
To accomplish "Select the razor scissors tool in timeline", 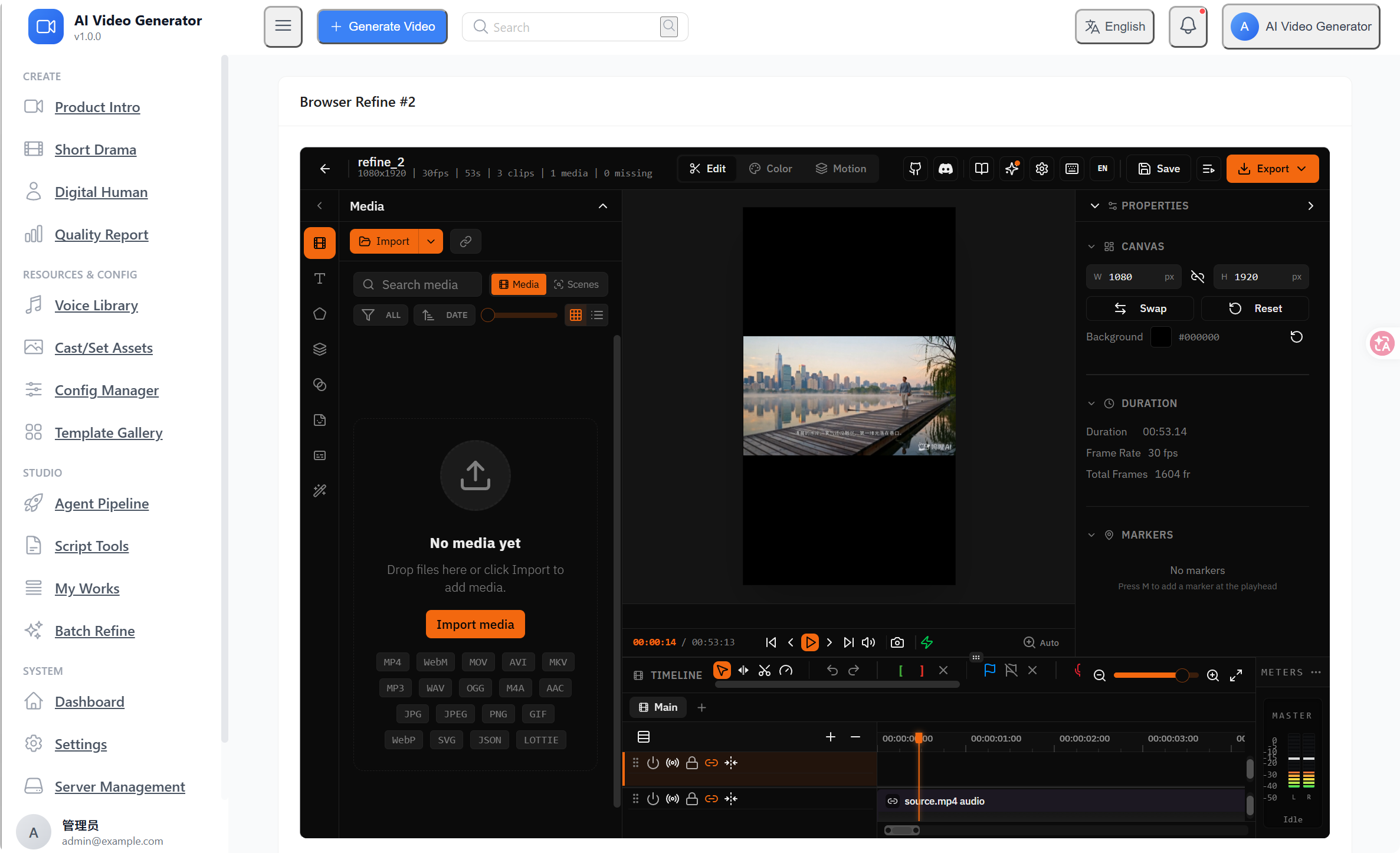I will [765, 671].
